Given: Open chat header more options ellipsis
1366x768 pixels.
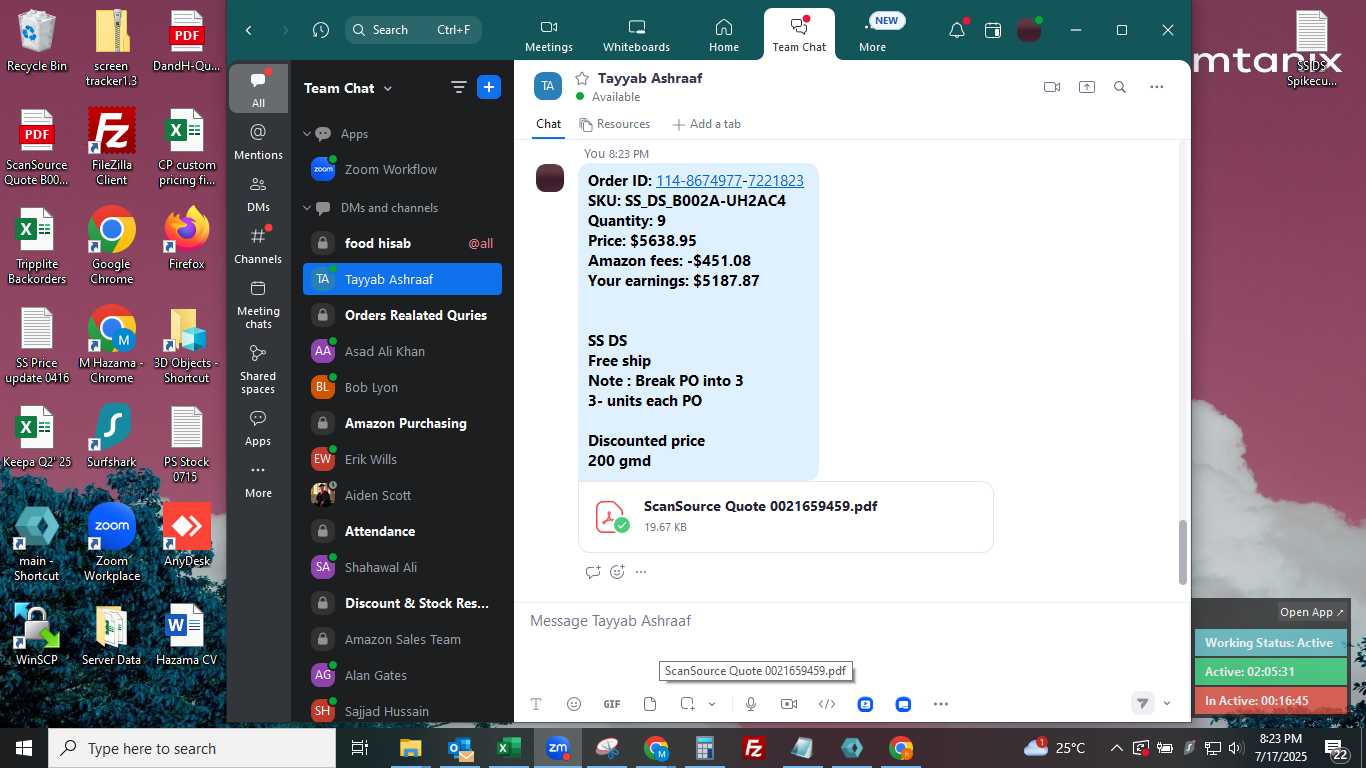Looking at the screenshot, I should point(1157,87).
